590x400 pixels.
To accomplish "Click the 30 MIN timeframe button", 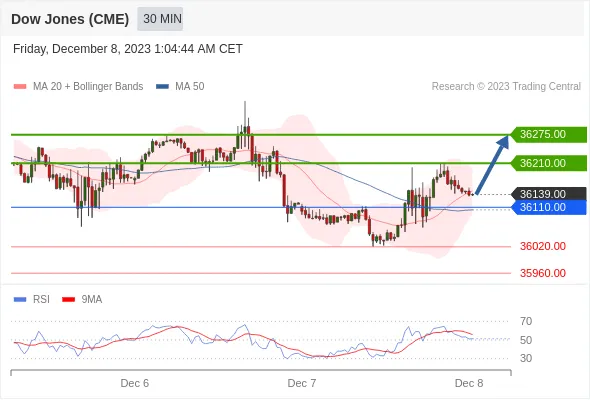I will pos(160,19).
